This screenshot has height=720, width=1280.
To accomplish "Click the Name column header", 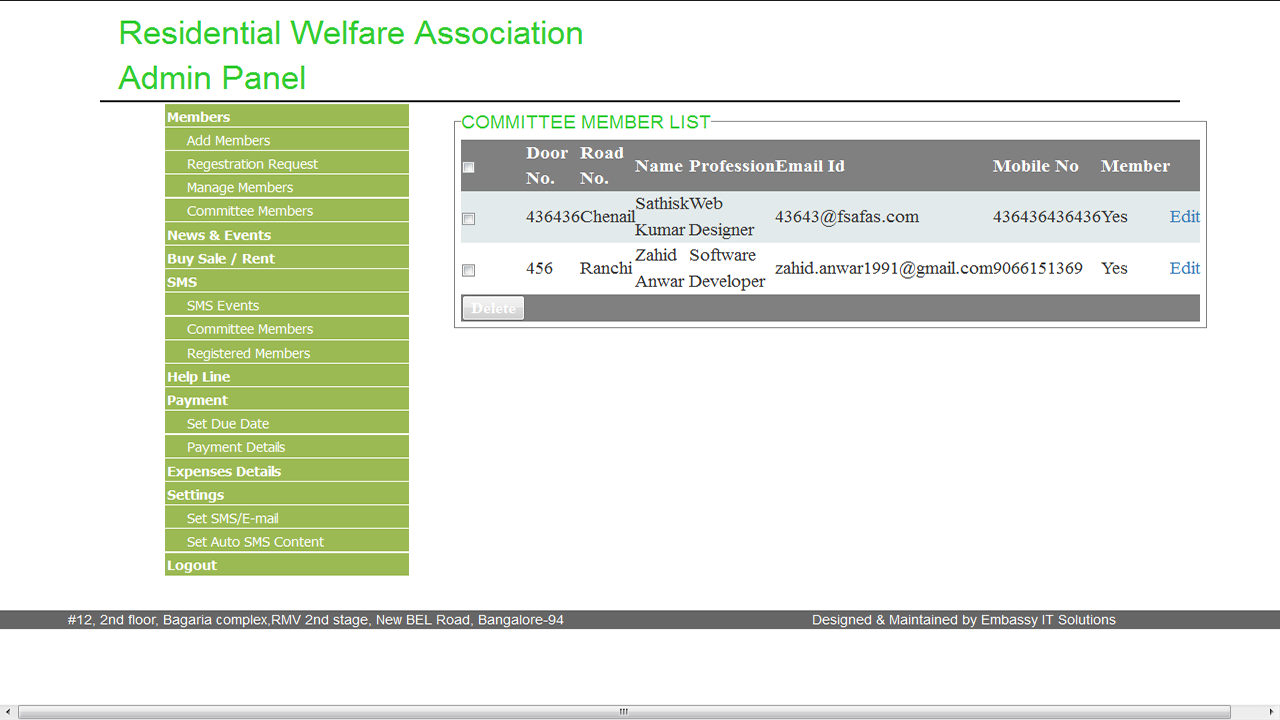I will 659,166.
